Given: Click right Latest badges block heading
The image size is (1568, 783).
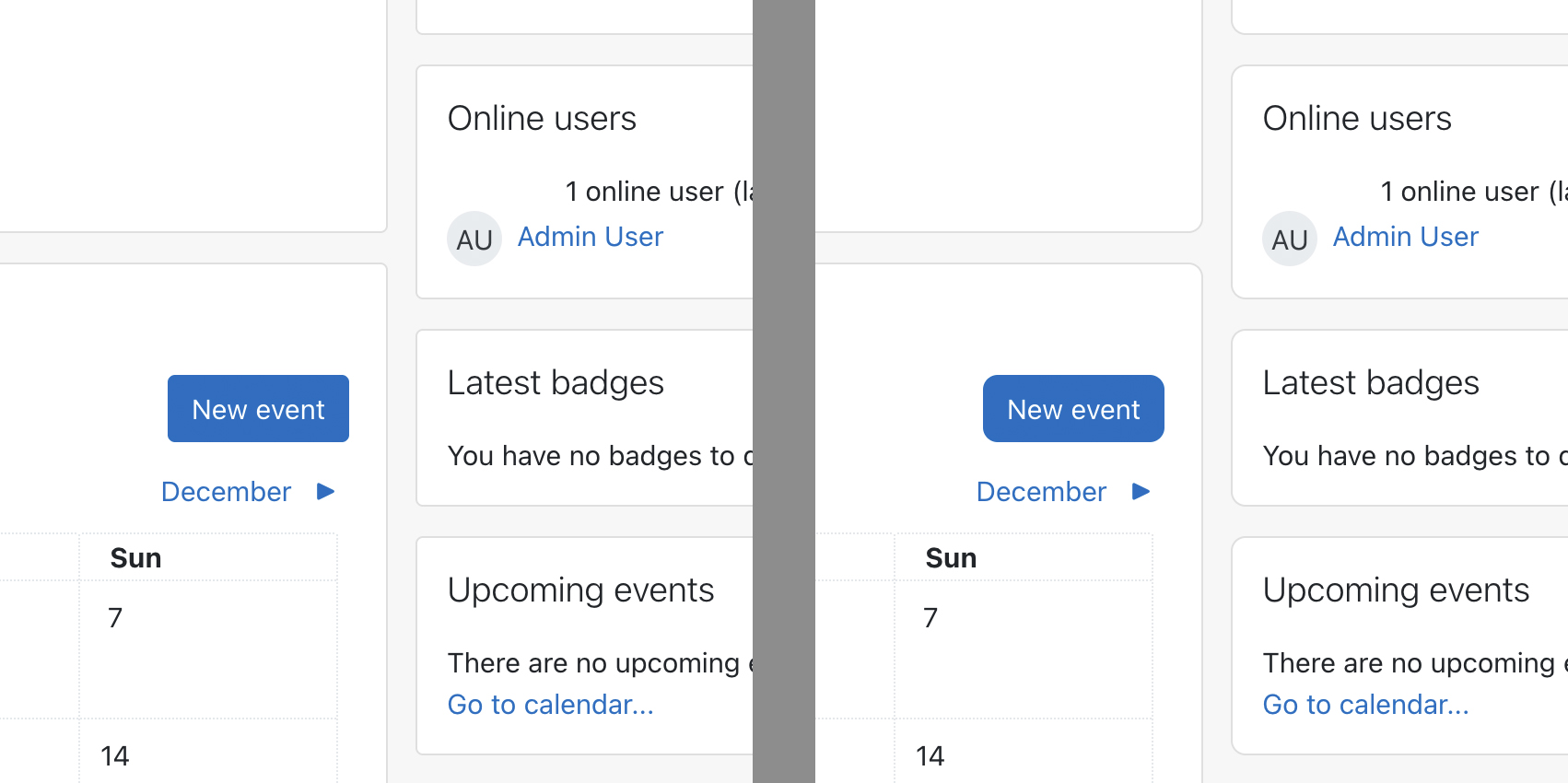Looking at the screenshot, I should coord(1371,383).
